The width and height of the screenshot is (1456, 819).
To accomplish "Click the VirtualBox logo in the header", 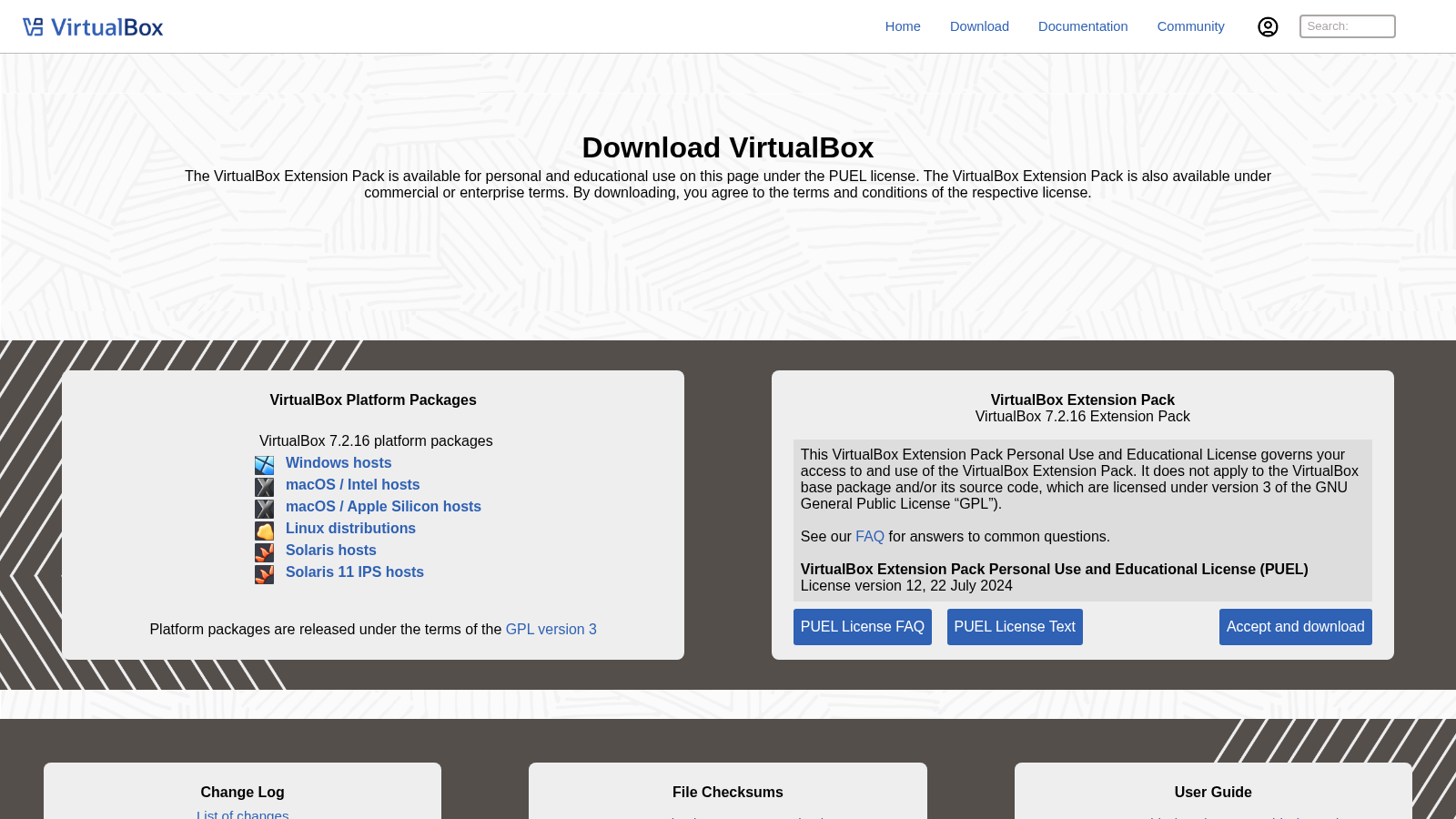I will click(x=93, y=27).
